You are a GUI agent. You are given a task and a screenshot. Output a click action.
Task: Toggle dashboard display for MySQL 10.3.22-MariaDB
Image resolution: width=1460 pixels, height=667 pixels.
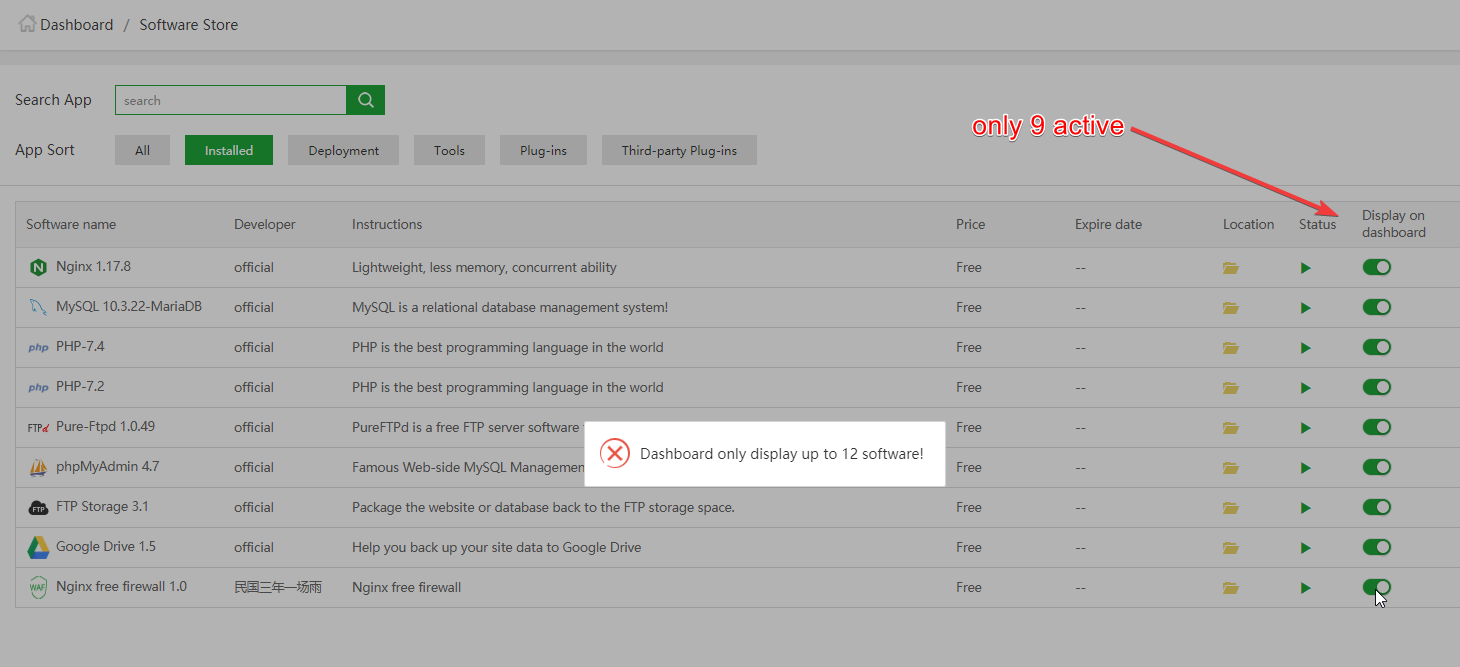pyautogui.click(x=1377, y=307)
